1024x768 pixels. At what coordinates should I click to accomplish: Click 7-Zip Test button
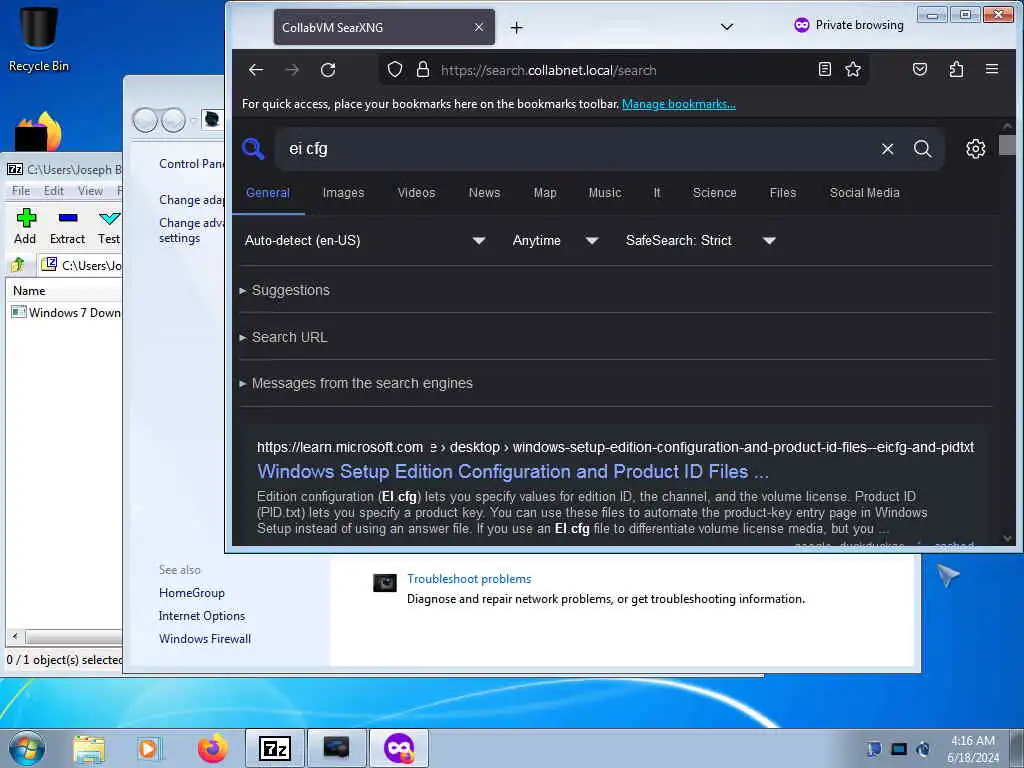click(108, 227)
